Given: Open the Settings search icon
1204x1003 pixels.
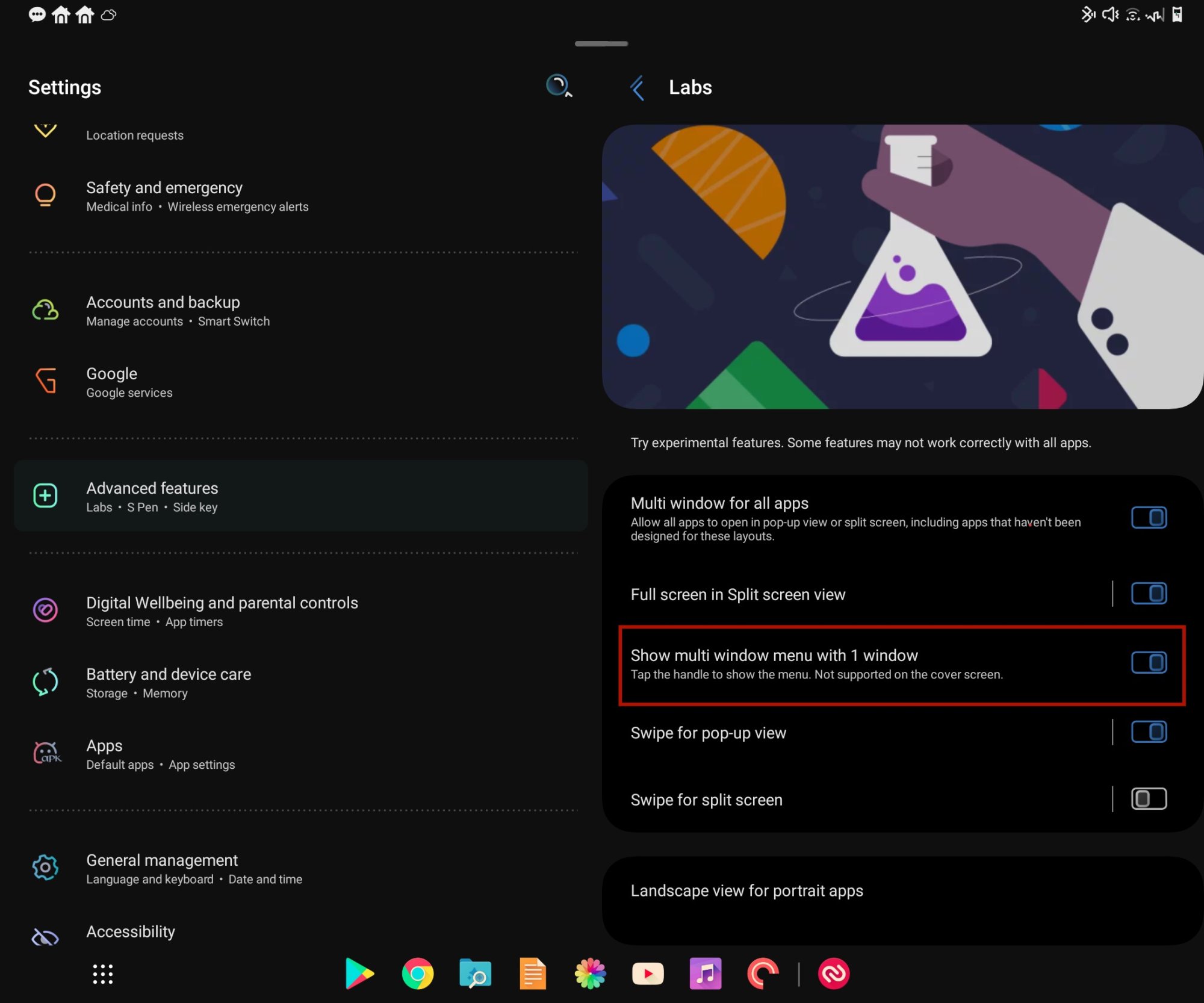Looking at the screenshot, I should [559, 86].
